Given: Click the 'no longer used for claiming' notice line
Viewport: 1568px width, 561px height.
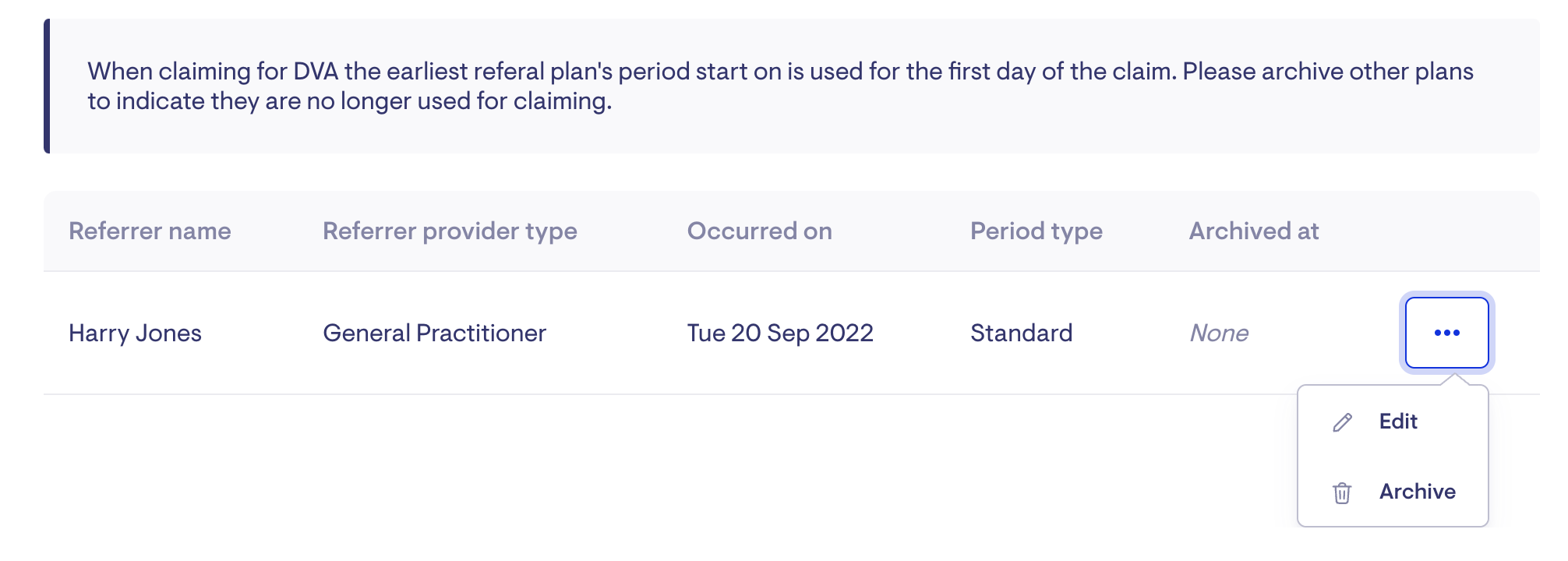Looking at the screenshot, I should [x=349, y=101].
